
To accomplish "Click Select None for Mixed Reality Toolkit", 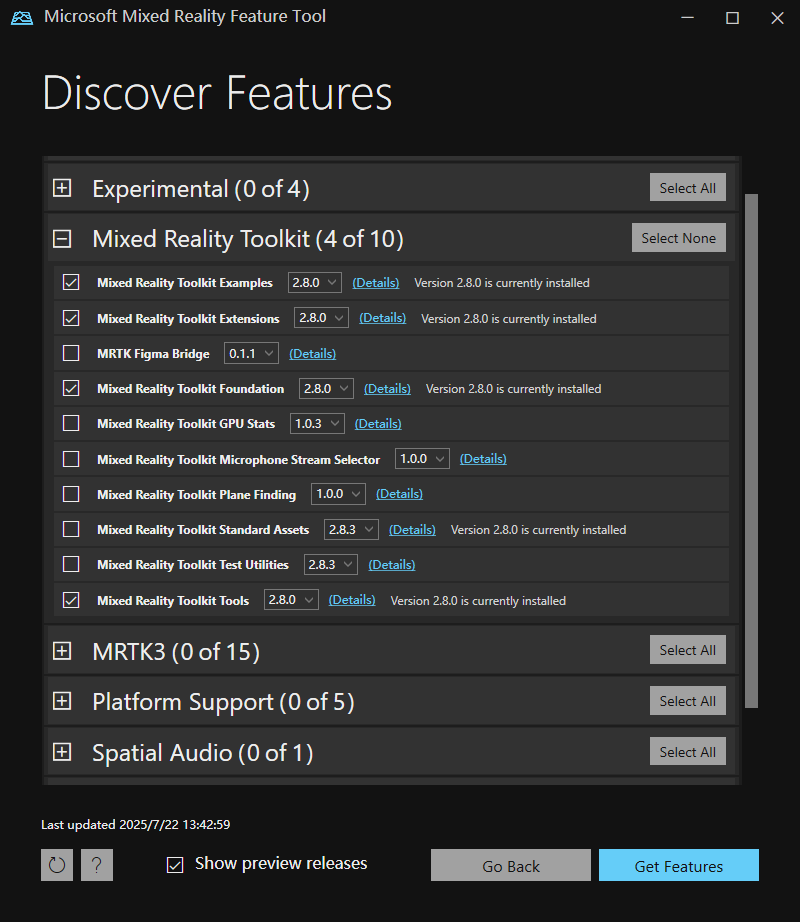I will tap(679, 238).
